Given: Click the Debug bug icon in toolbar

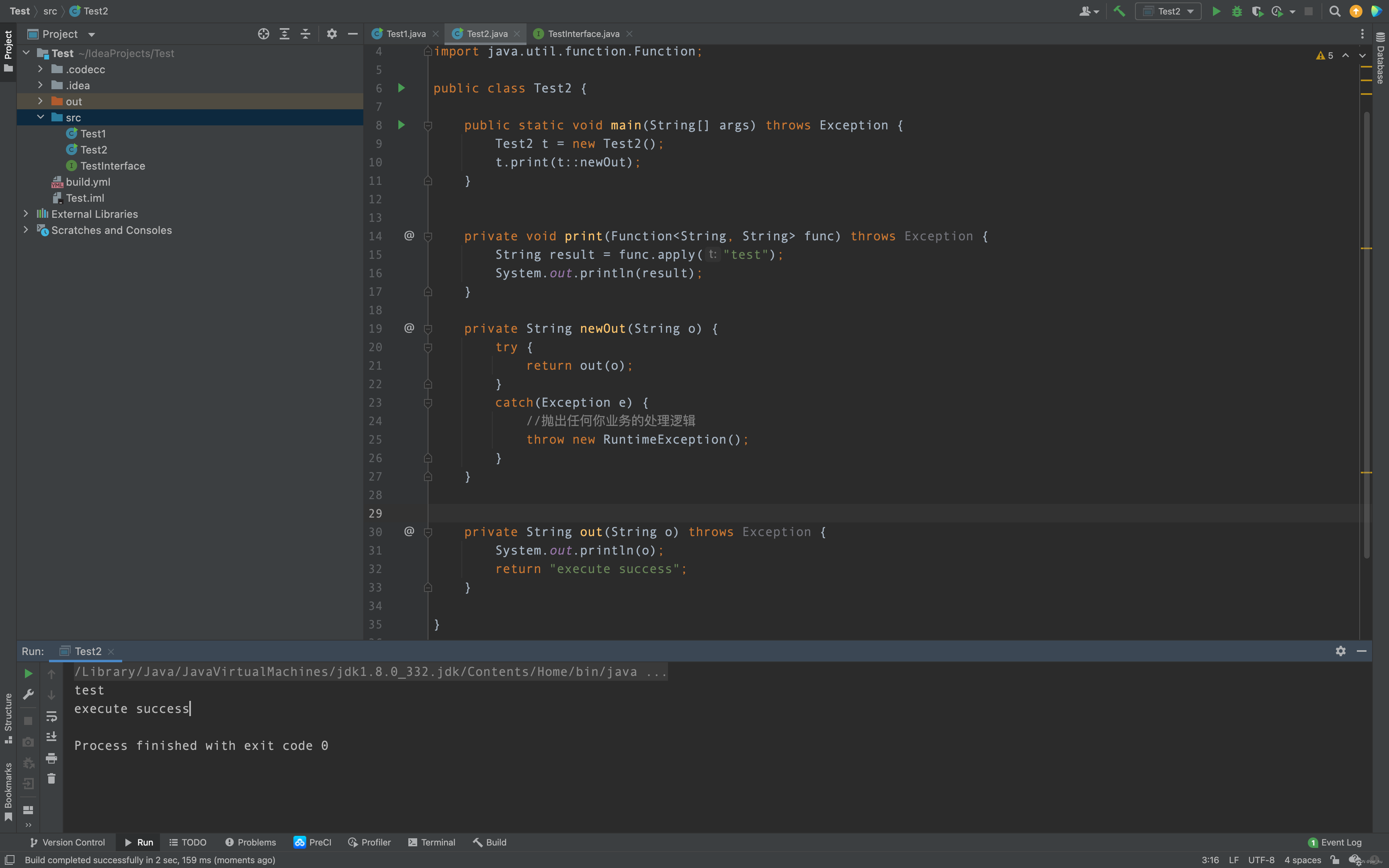Looking at the screenshot, I should pyautogui.click(x=1237, y=11).
